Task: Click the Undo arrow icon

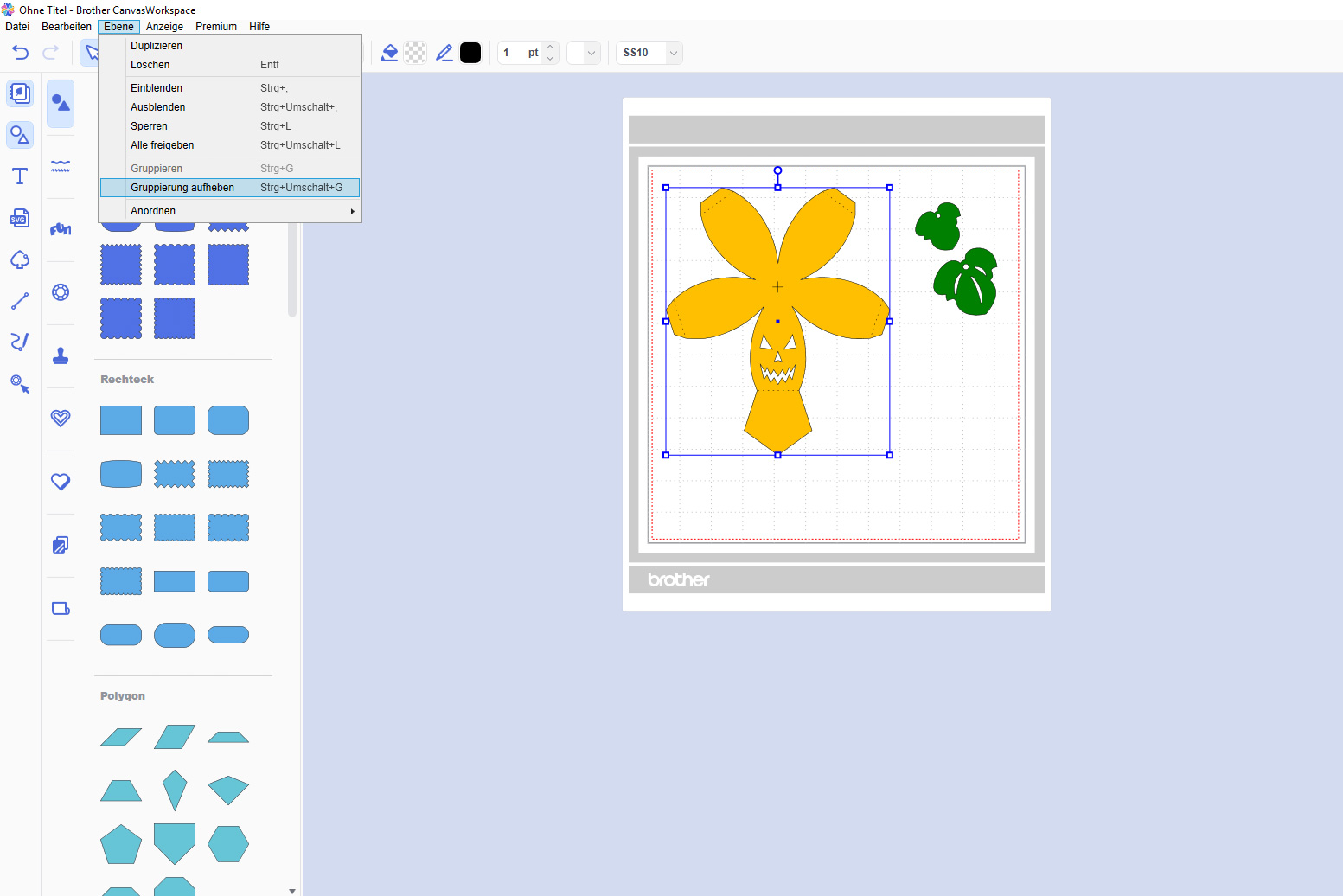Action: (x=20, y=53)
